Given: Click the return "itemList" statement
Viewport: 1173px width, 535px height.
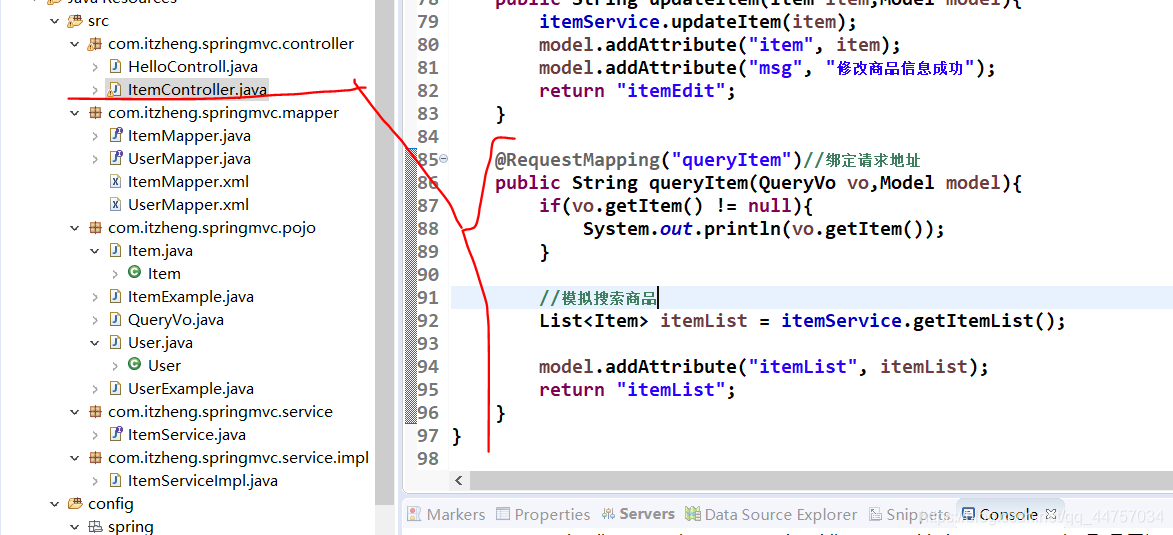Looking at the screenshot, I should (x=637, y=390).
